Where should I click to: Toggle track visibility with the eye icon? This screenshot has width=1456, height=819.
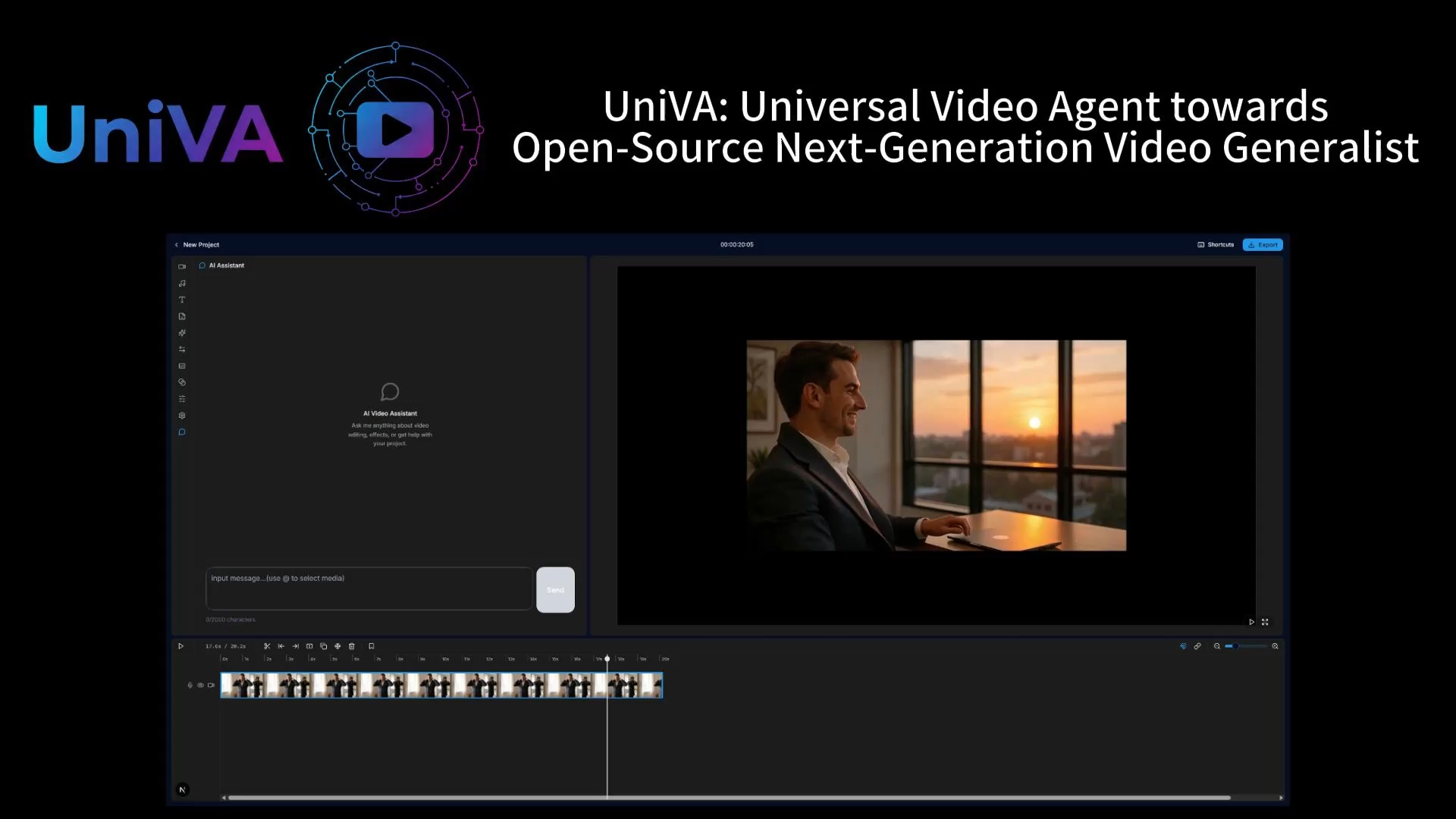pos(201,685)
